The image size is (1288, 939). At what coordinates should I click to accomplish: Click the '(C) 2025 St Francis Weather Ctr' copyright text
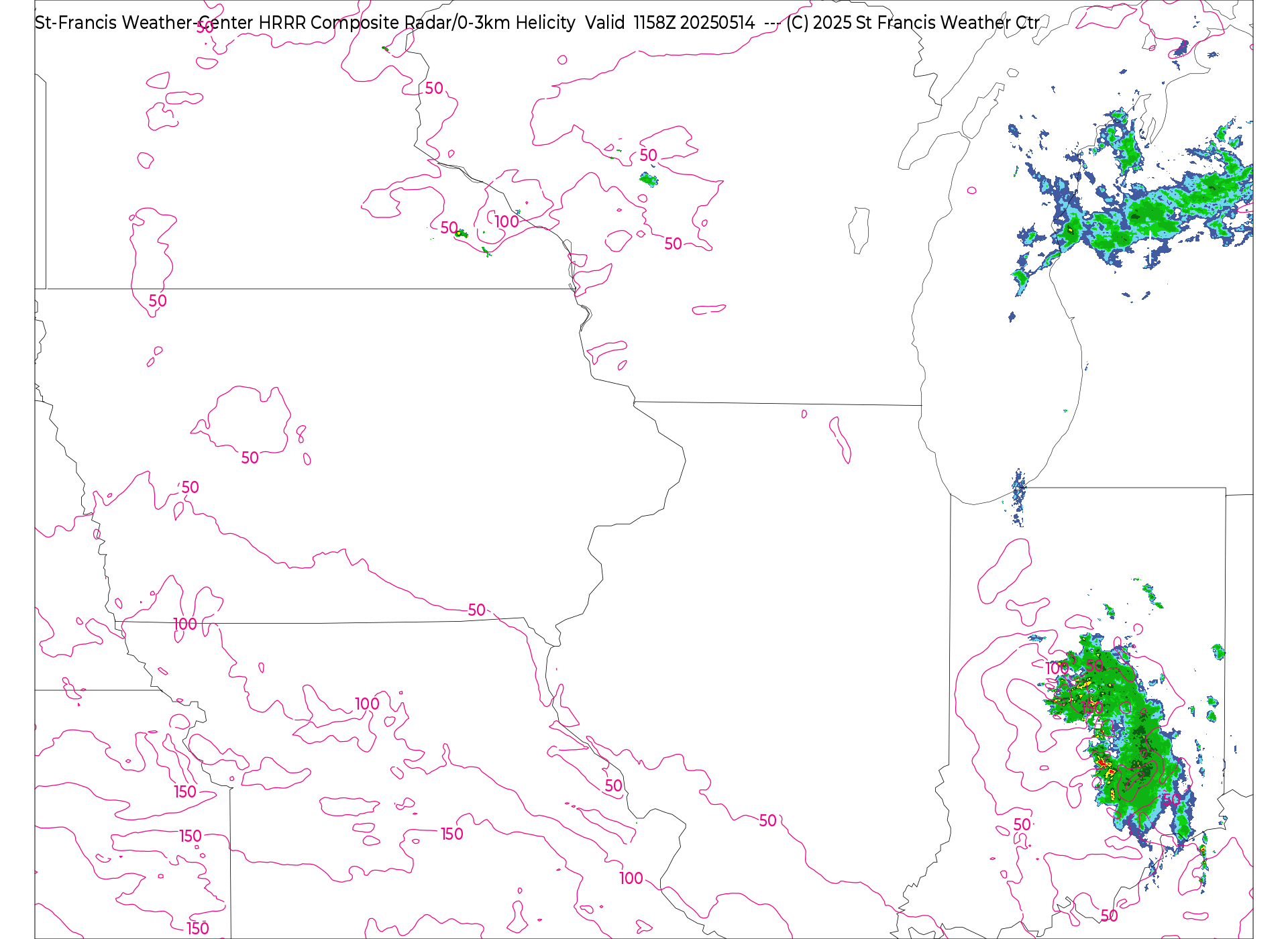point(913,23)
